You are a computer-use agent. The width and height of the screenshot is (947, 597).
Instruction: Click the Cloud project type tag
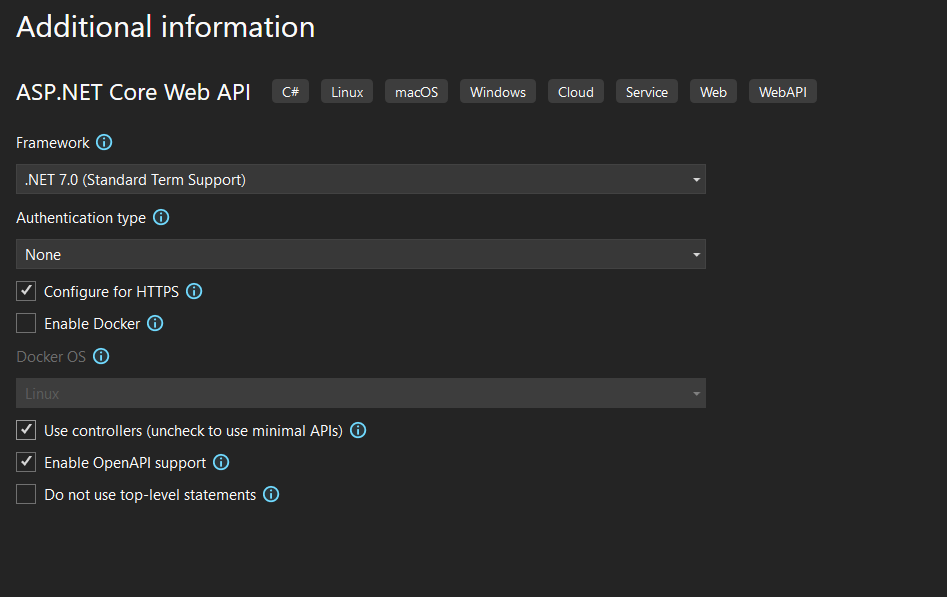point(576,92)
